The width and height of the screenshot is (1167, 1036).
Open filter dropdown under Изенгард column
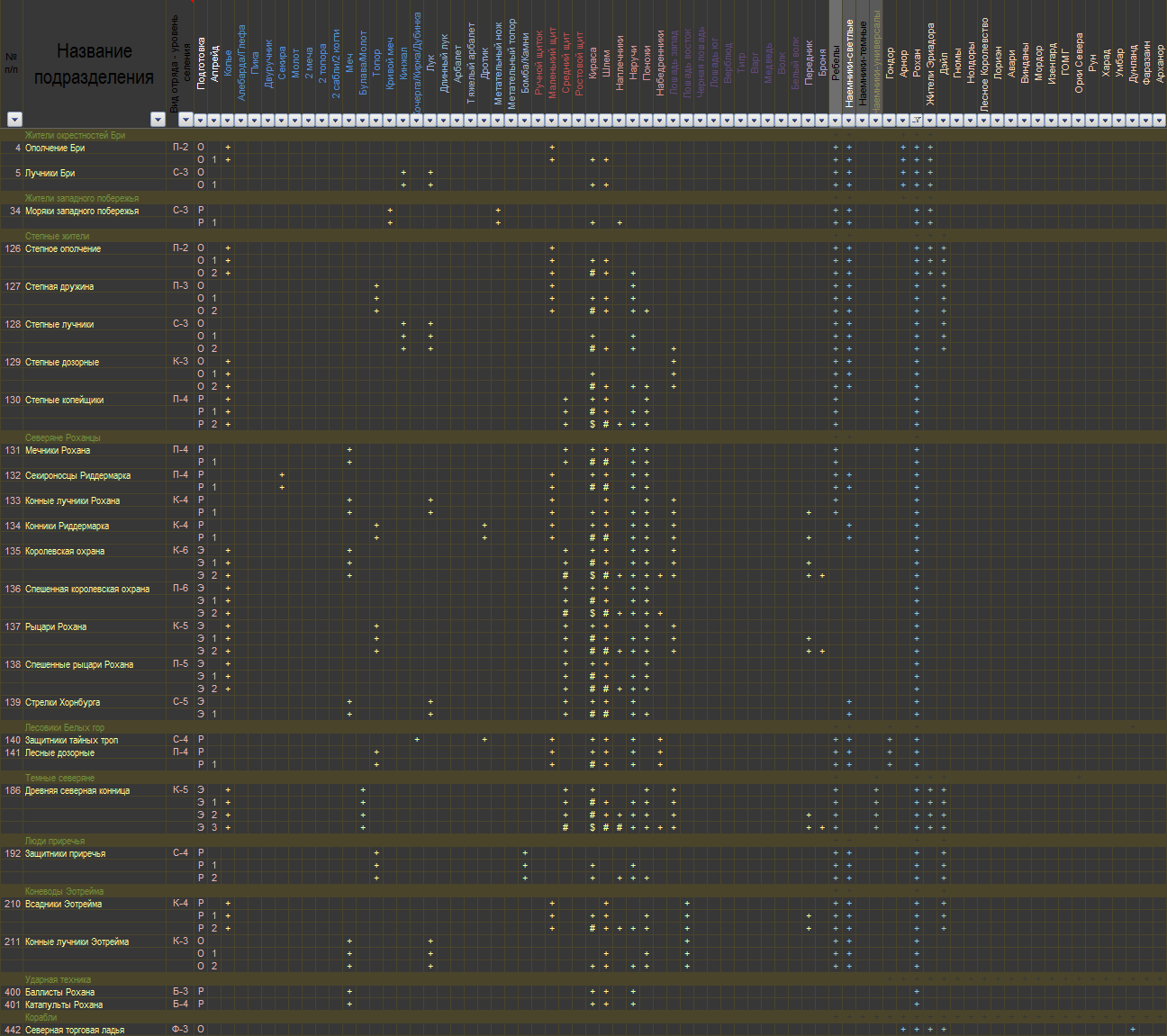tap(1051, 120)
